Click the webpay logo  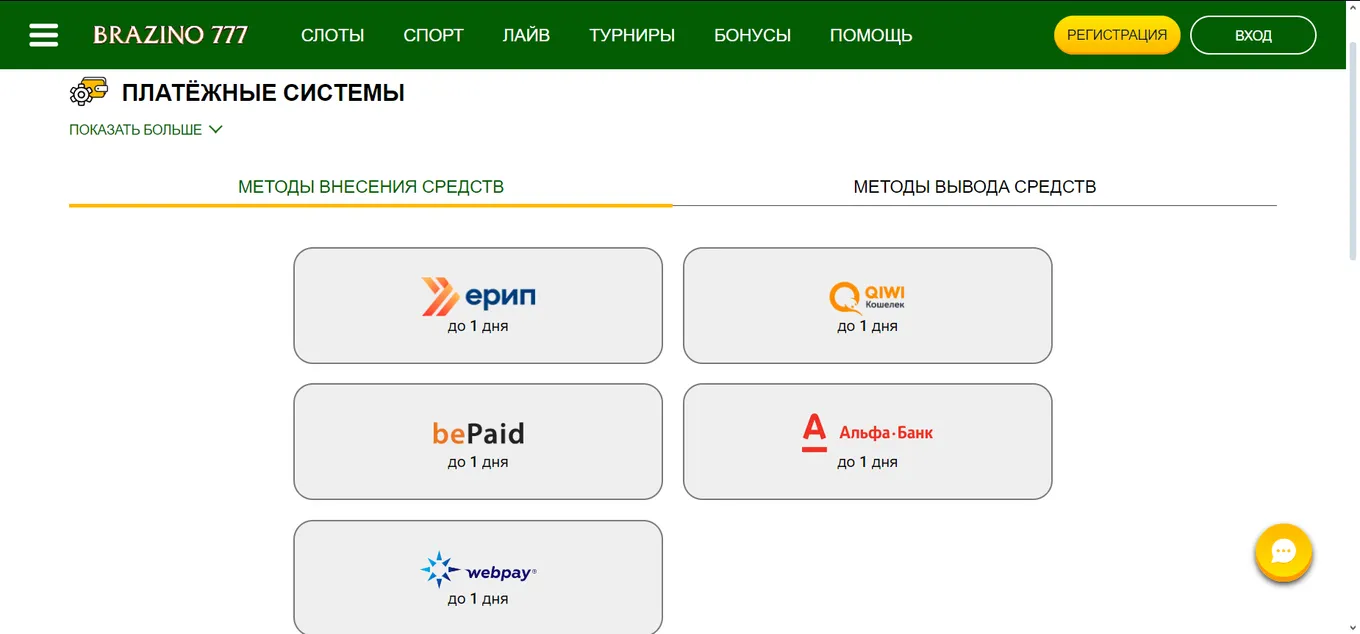478,570
